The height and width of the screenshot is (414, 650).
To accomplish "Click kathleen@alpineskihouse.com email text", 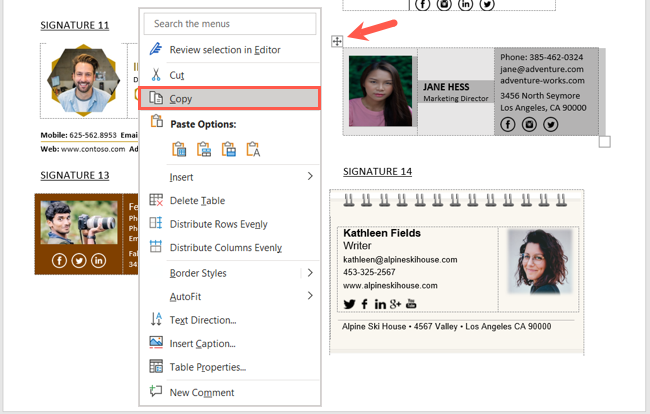I will tap(400, 260).
